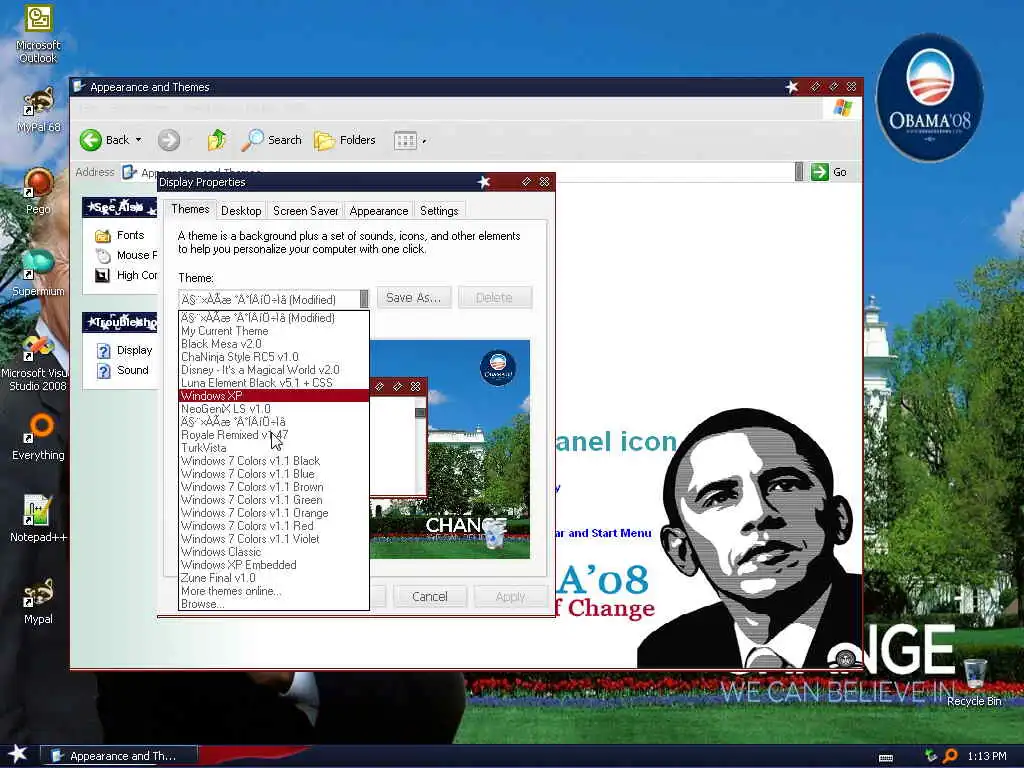
Task: Select Zune Final v1.0 theme
Action: 274,578
